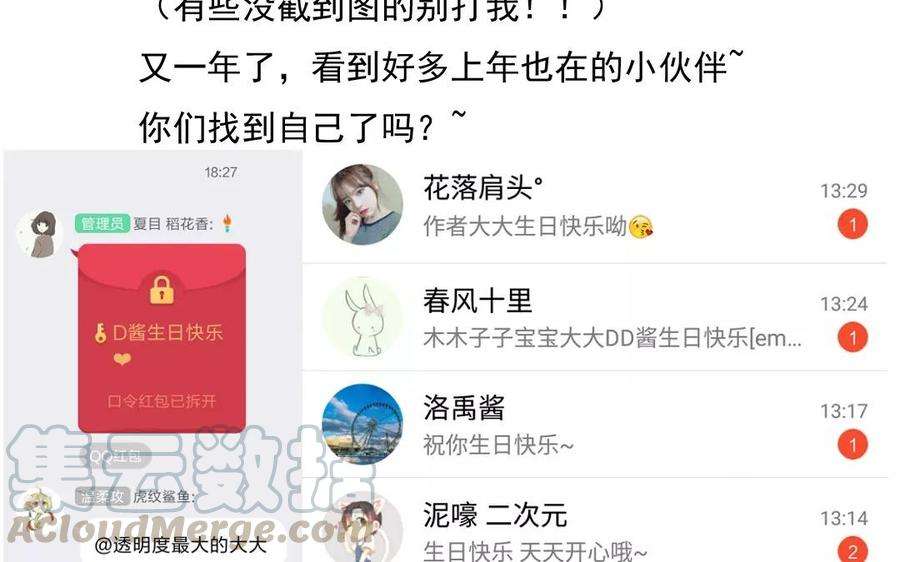Click unread badge showing 2 on 泥嚎 chat
Screen dimensions: 900x562
(852, 550)
